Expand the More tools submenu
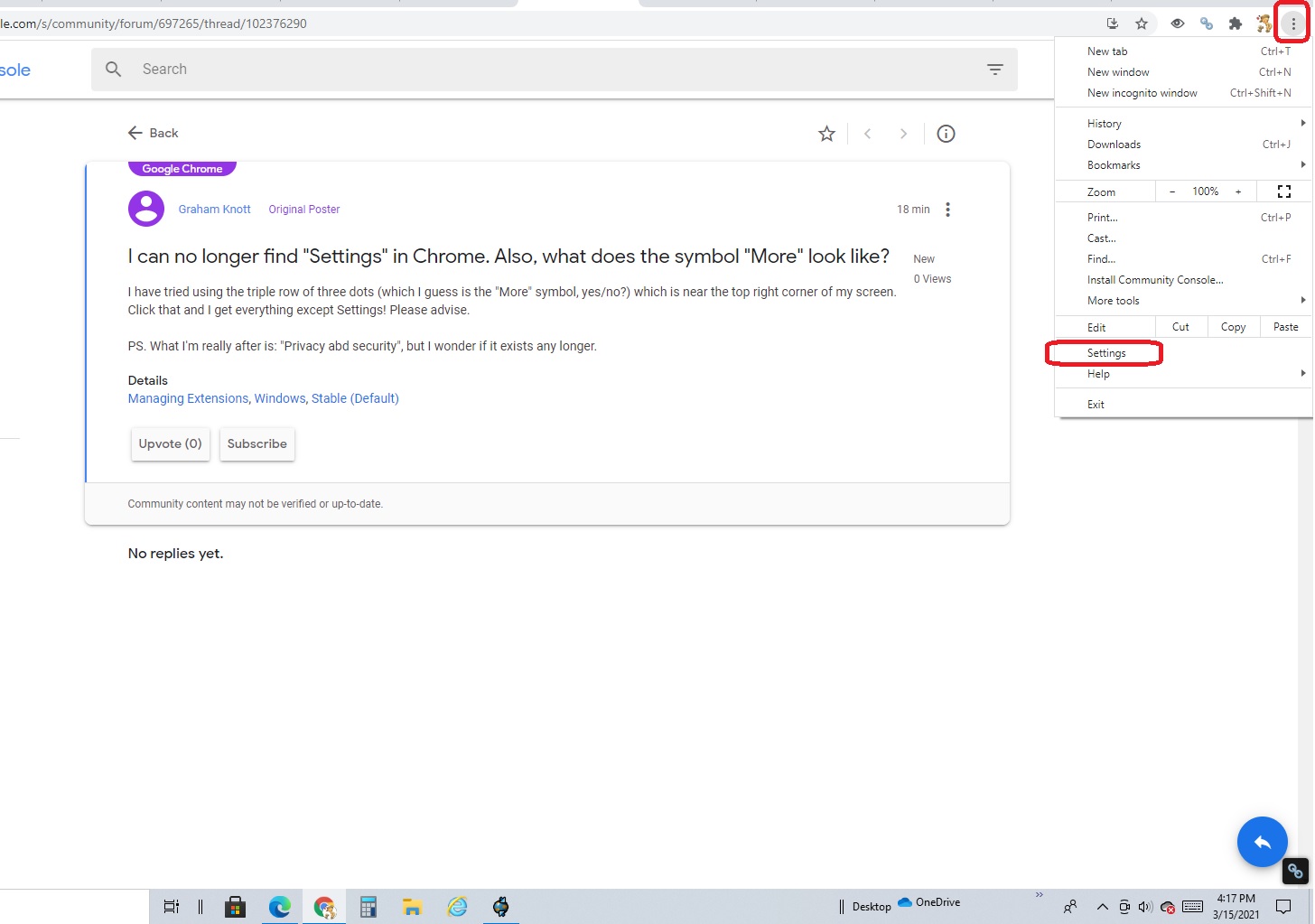The image size is (1315, 924). (1183, 301)
